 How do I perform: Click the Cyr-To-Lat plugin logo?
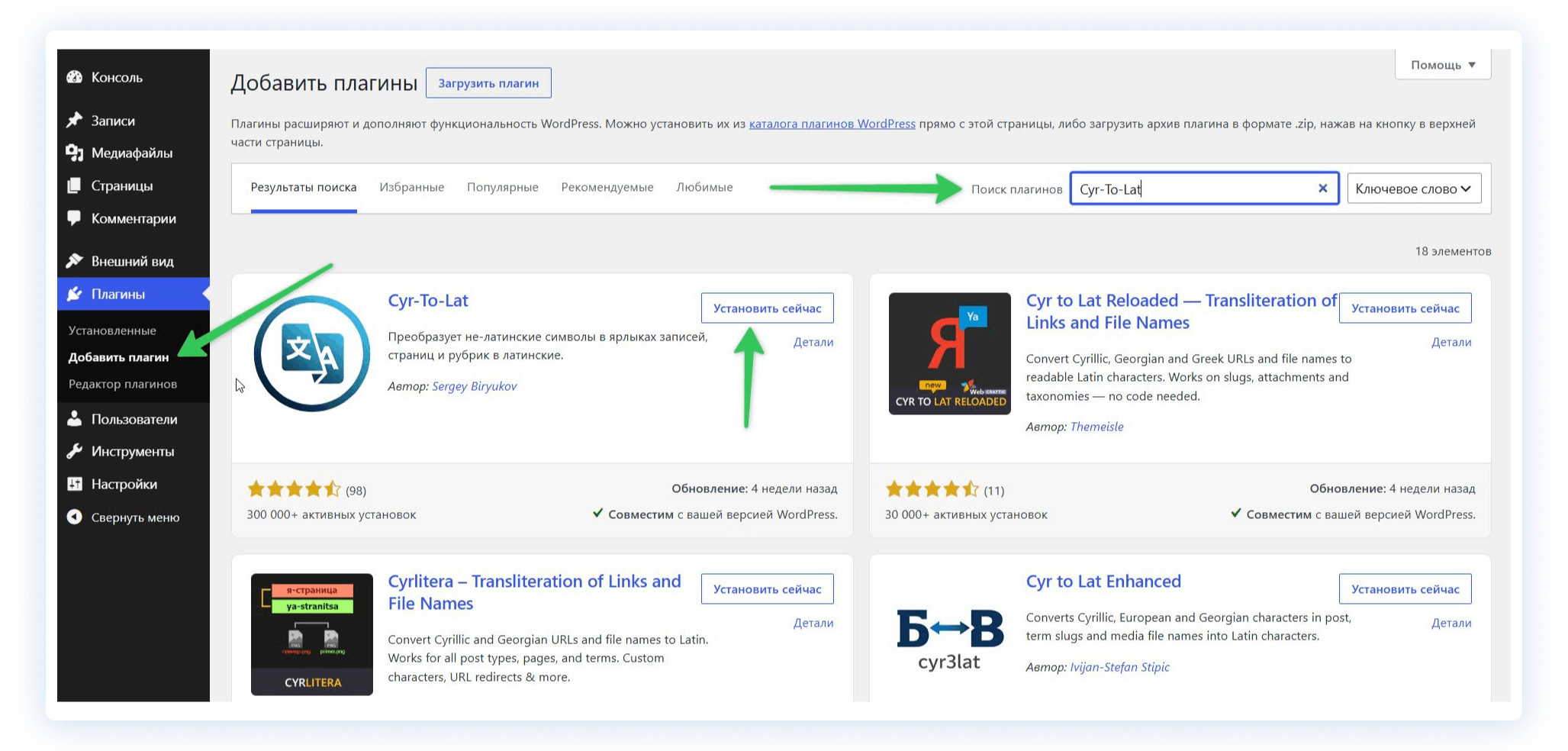312,353
